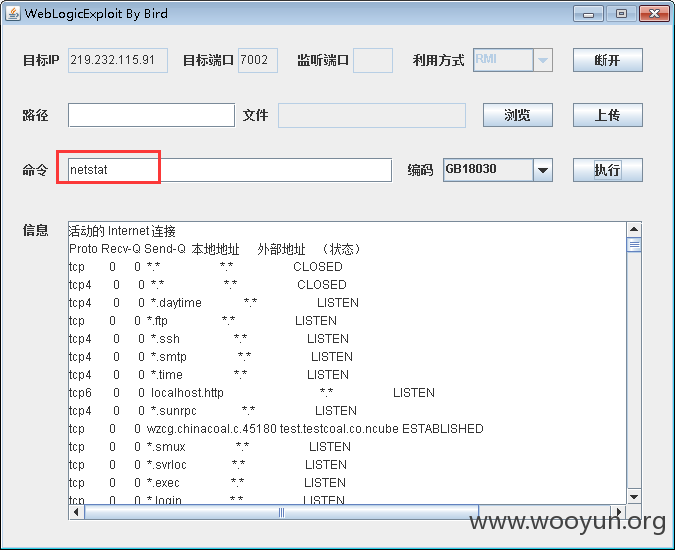Open the 编码 GB18030 encoding dropdown

pos(543,170)
